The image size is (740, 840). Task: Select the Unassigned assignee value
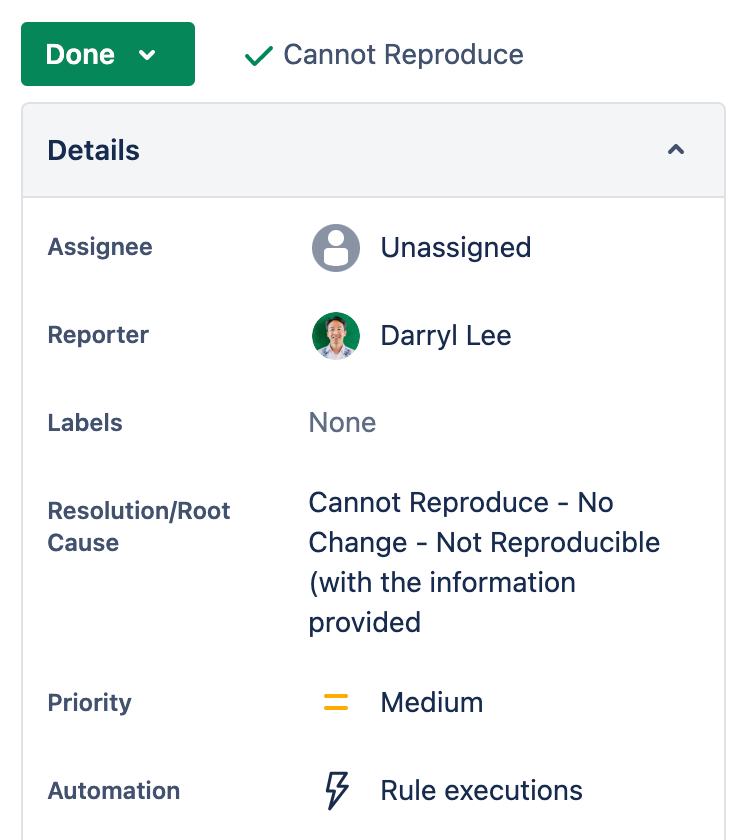(x=455, y=248)
